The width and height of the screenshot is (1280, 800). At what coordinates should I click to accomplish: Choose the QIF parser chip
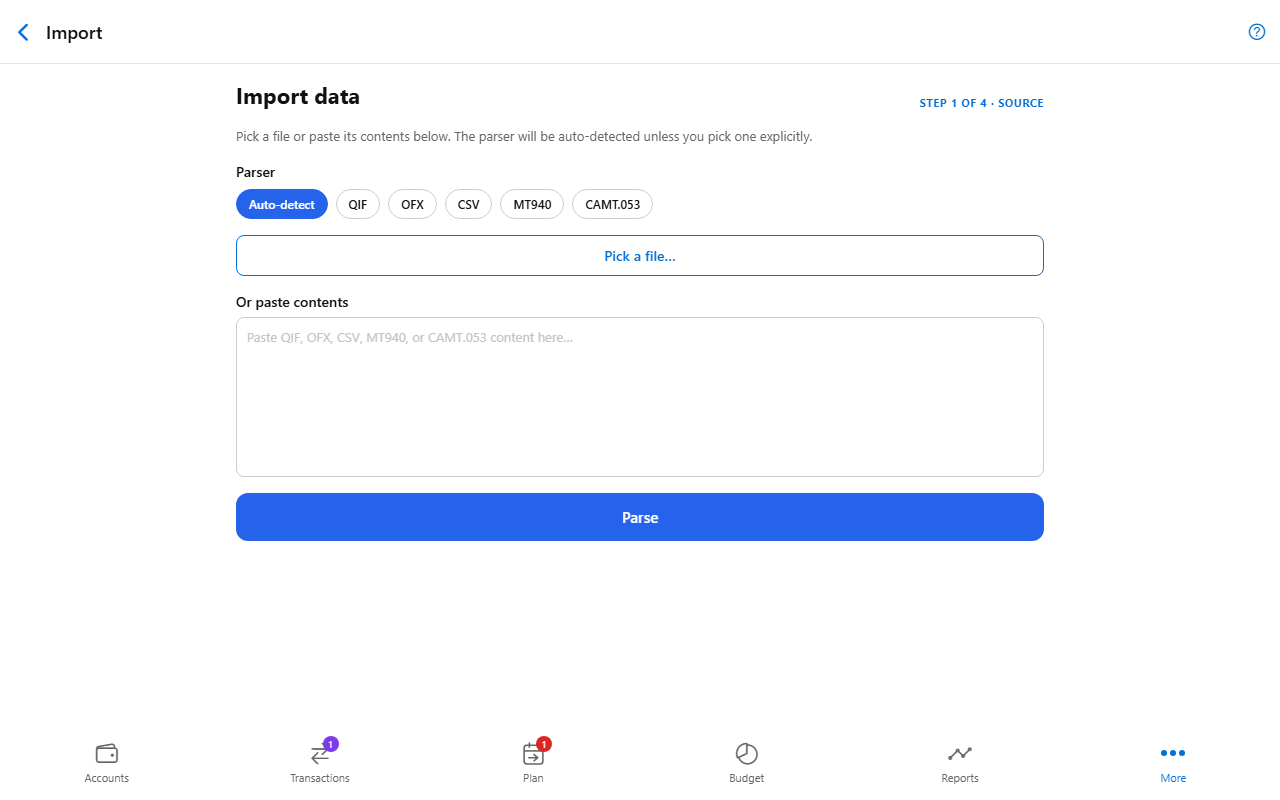pos(358,204)
